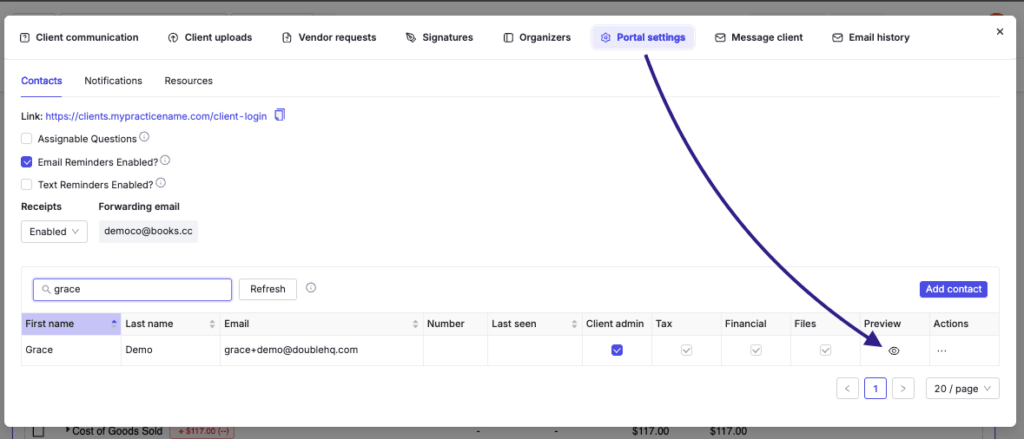Toggle Tax permission for Grace

pyautogui.click(x=686, y=350)
